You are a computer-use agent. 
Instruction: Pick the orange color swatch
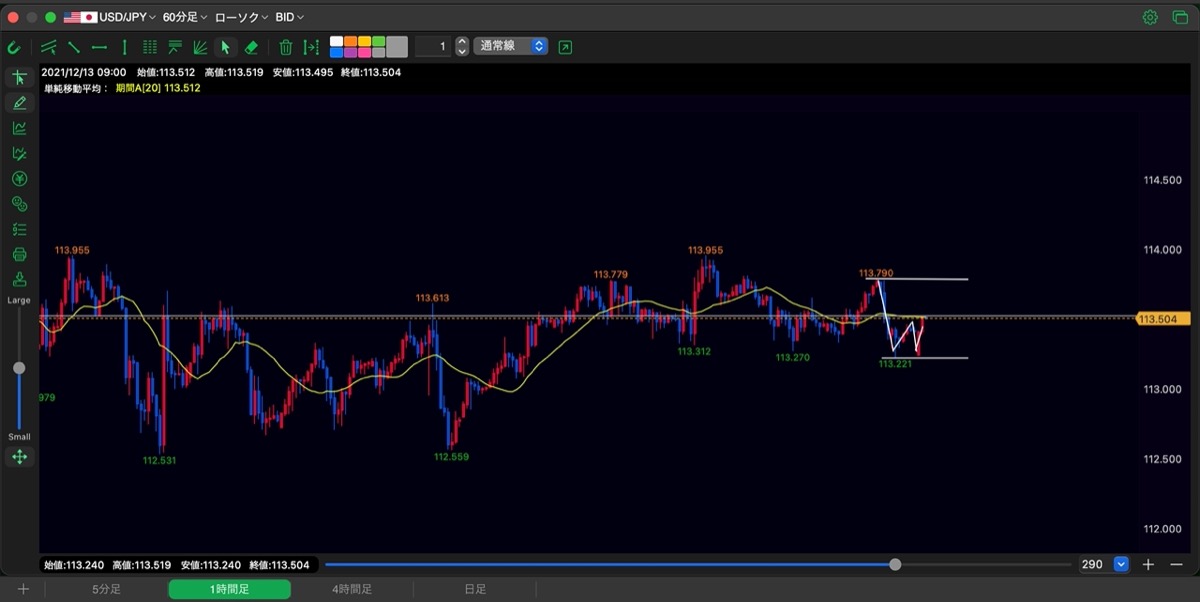tap(351, 42)
